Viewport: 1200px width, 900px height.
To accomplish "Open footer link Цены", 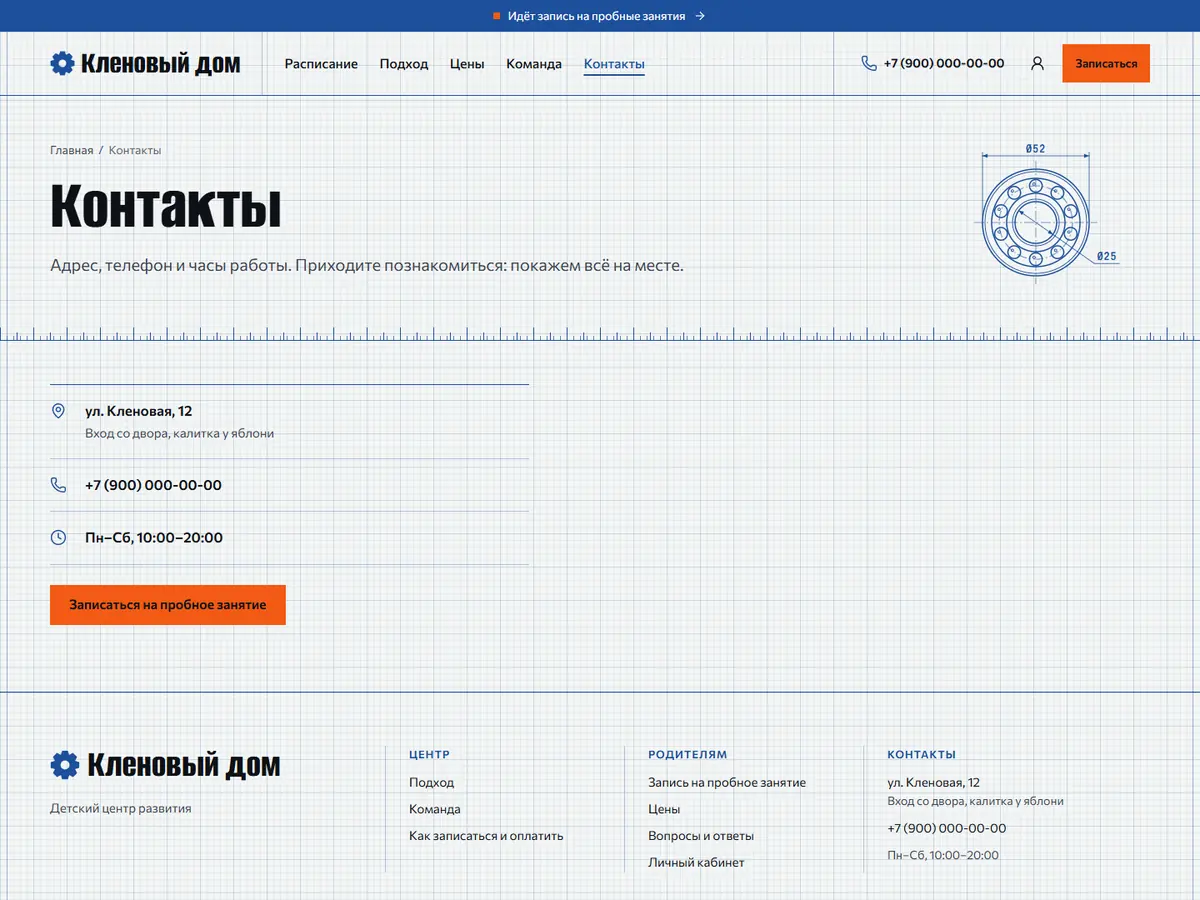I will 664,809.
